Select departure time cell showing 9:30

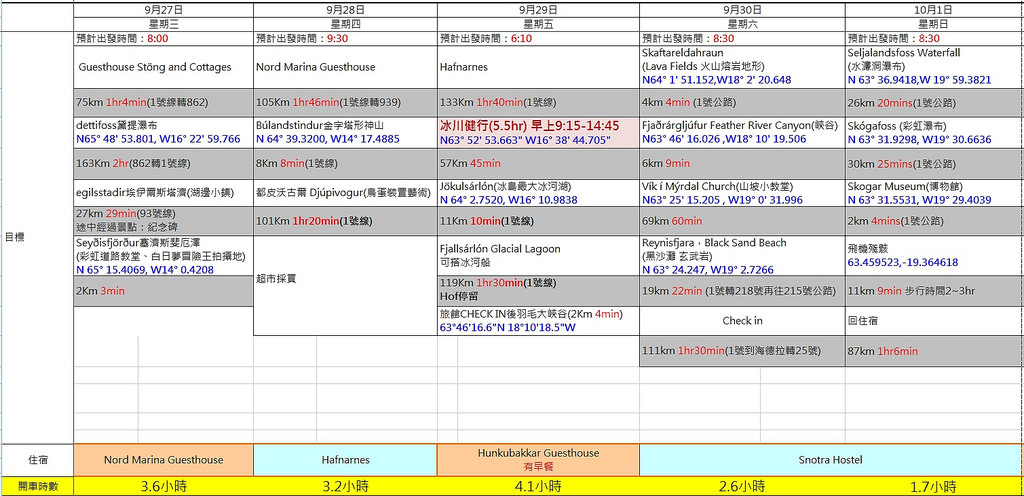pos(345,39)
